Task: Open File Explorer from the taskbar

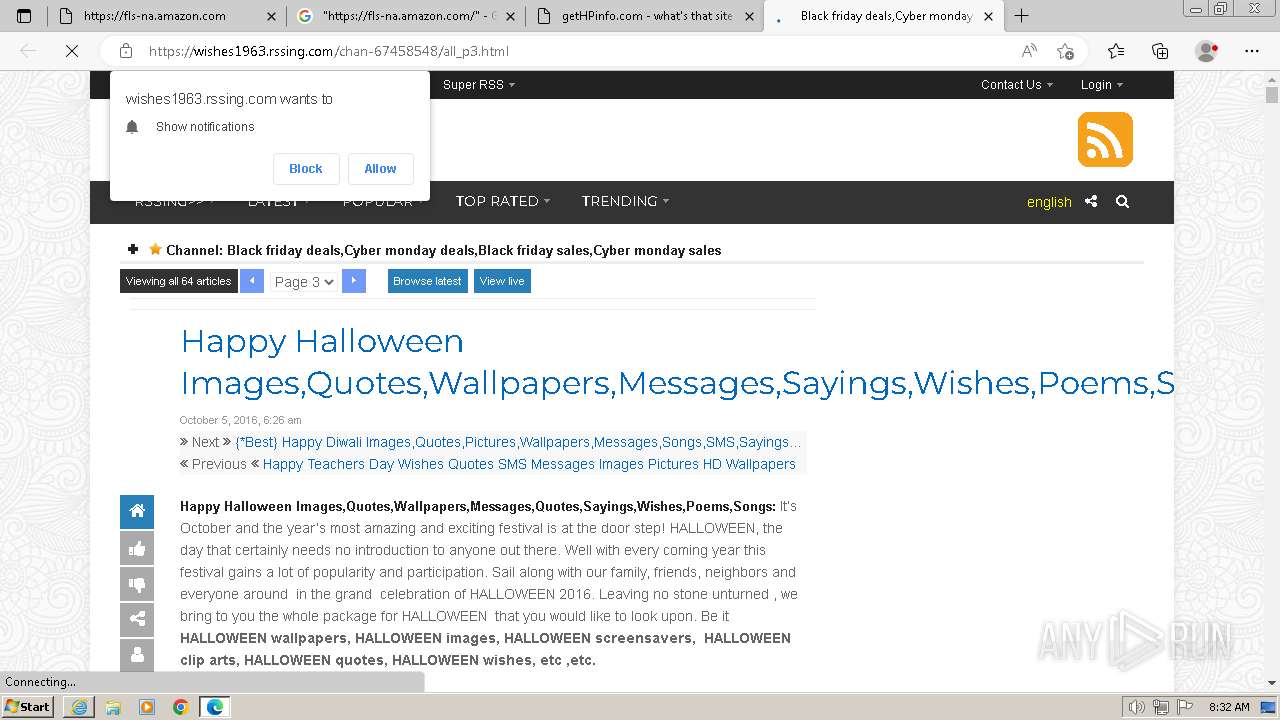Action: [x=113, y=707]
